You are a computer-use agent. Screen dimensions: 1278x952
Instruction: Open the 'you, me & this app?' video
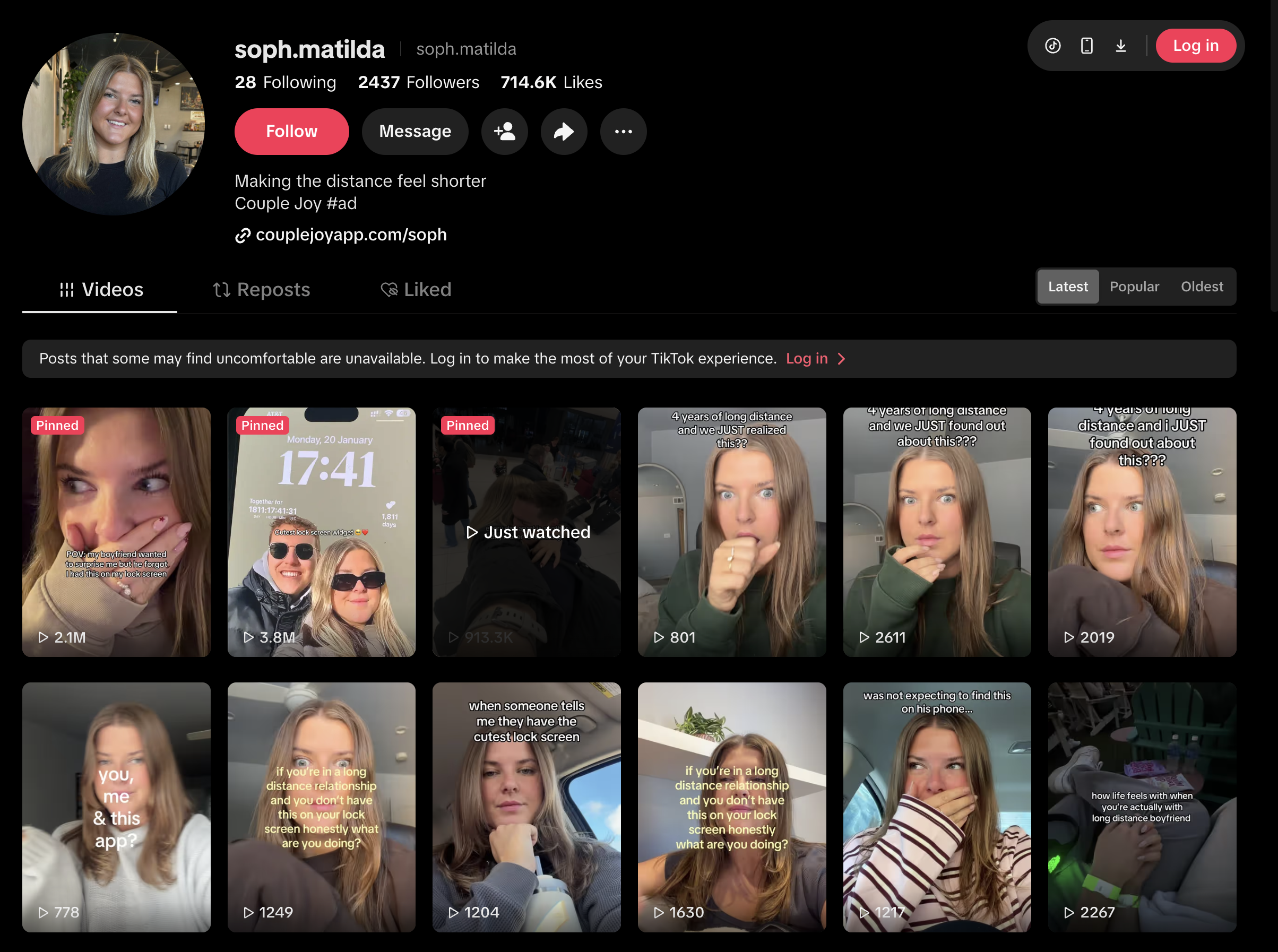pos(116,807)
